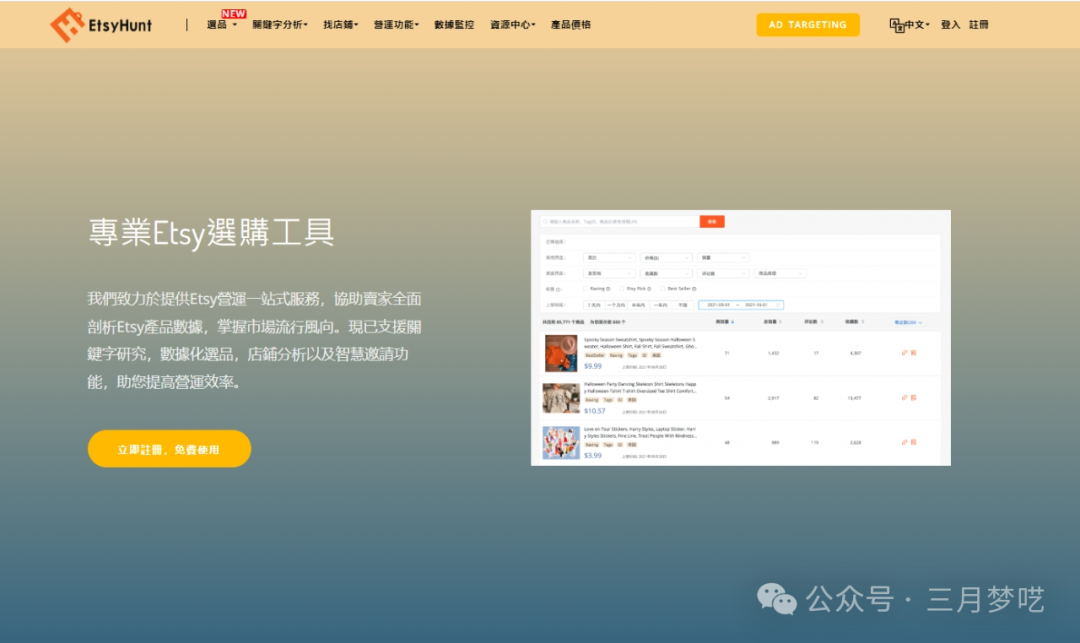Open the Love on Tour Stickers title
Image resolution: width=1080 pixels, height=643 pixels.
point(640,432)
